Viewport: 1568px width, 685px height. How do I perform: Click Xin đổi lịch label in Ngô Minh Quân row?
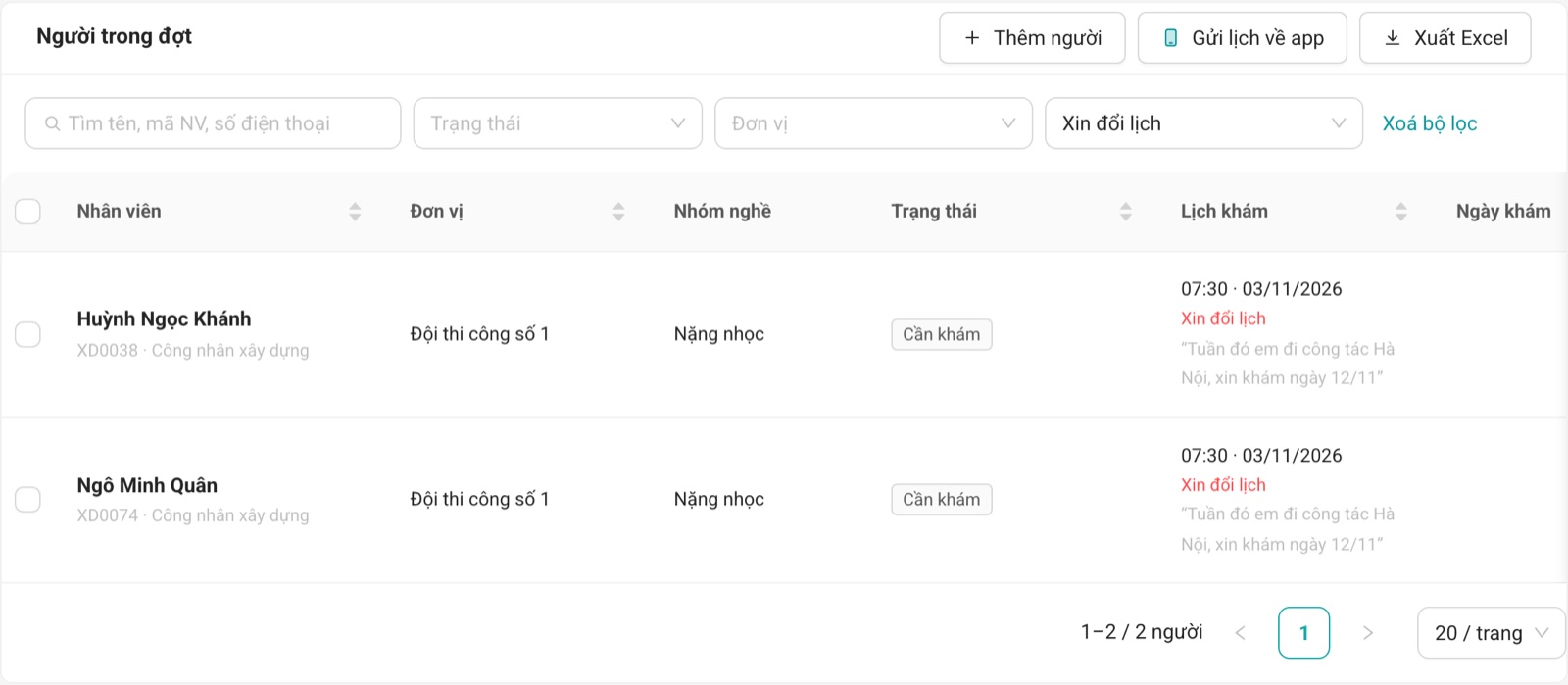1223,485
